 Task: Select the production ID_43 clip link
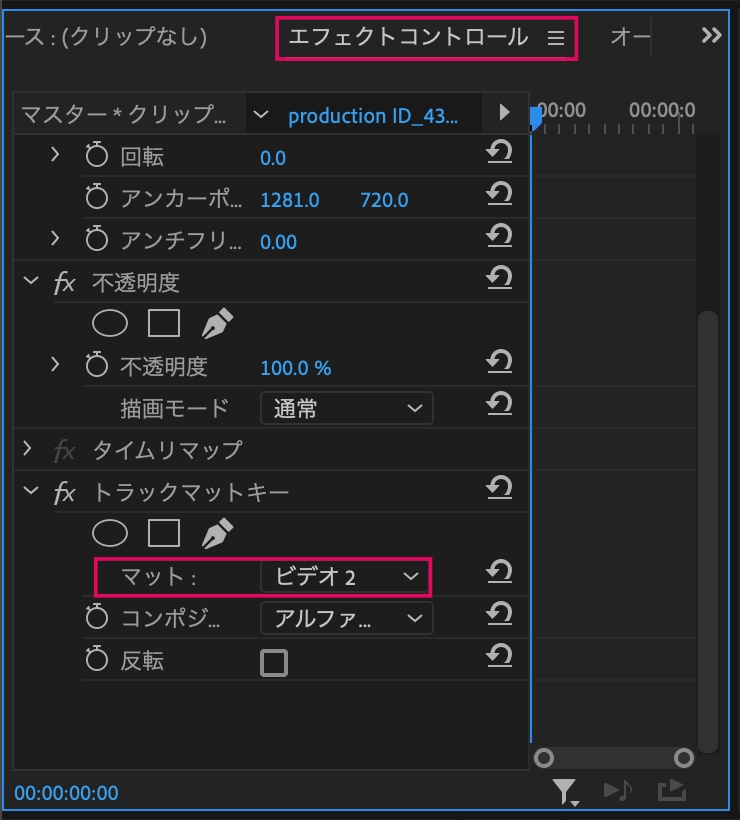coord(373,116)
